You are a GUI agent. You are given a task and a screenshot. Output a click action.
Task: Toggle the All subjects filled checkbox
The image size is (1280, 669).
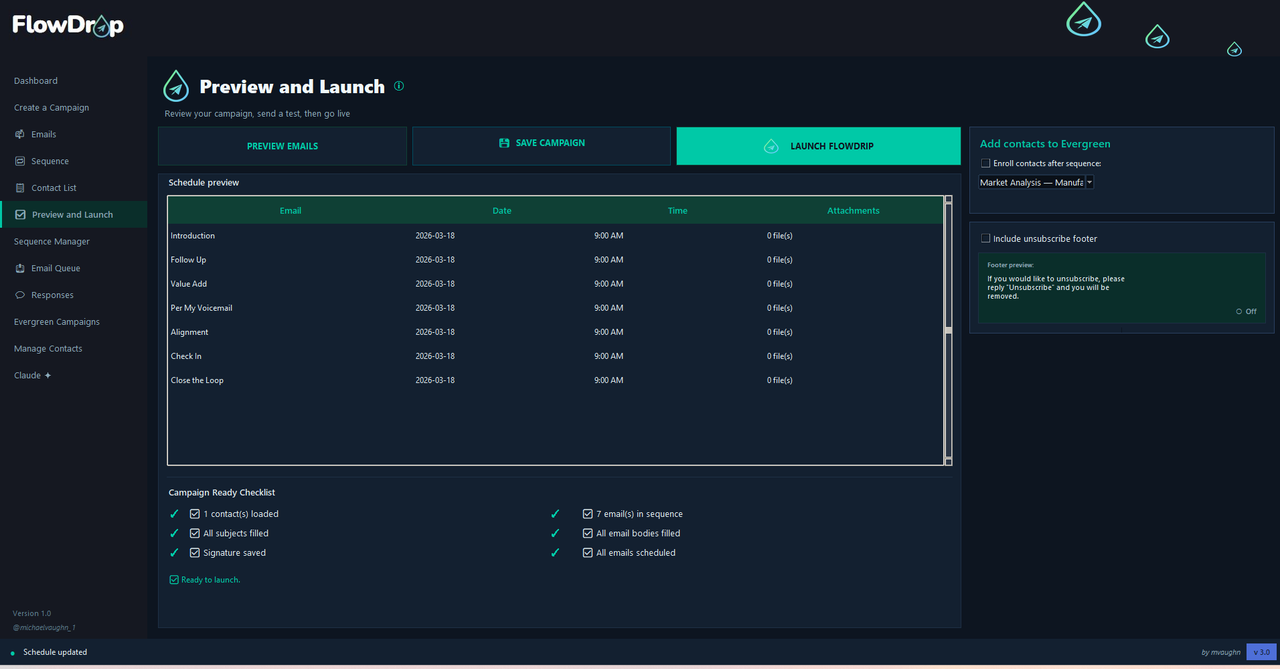tap(195, 533)
